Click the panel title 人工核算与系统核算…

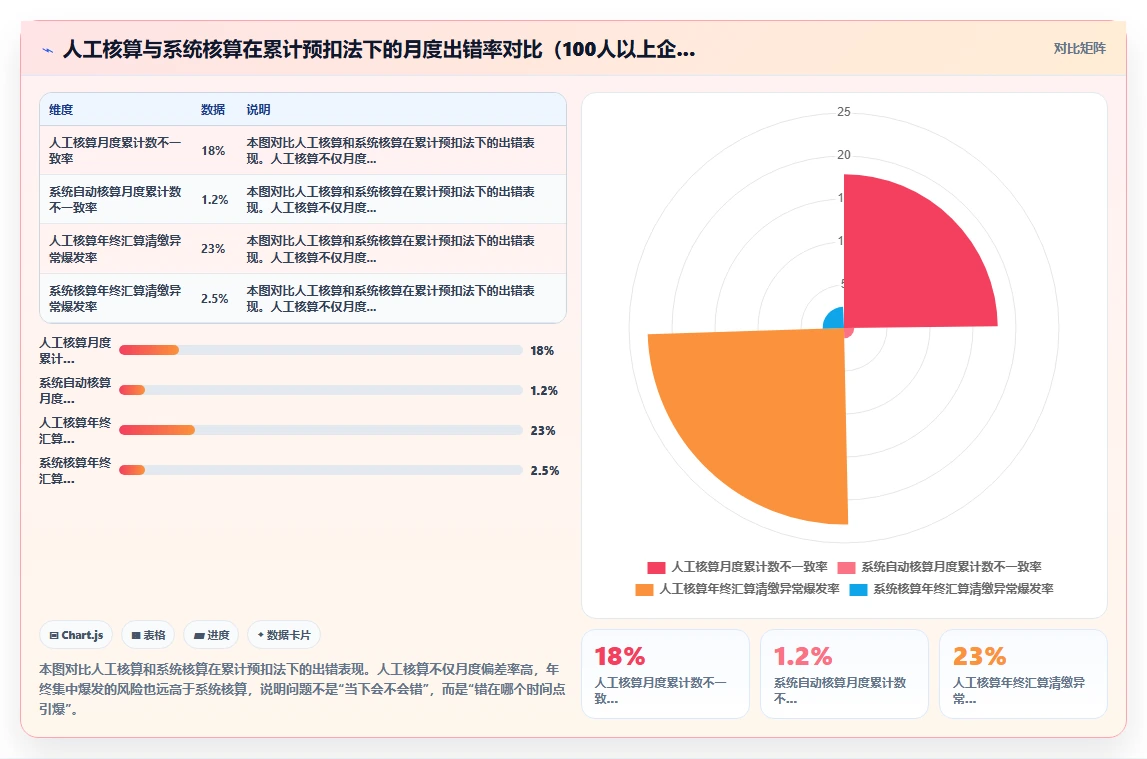[379, 50]
